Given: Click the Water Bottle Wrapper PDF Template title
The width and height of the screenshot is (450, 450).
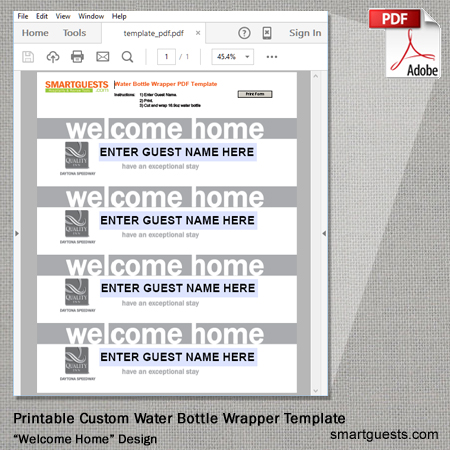Looking at the screenshot, I should click(166, 84).
